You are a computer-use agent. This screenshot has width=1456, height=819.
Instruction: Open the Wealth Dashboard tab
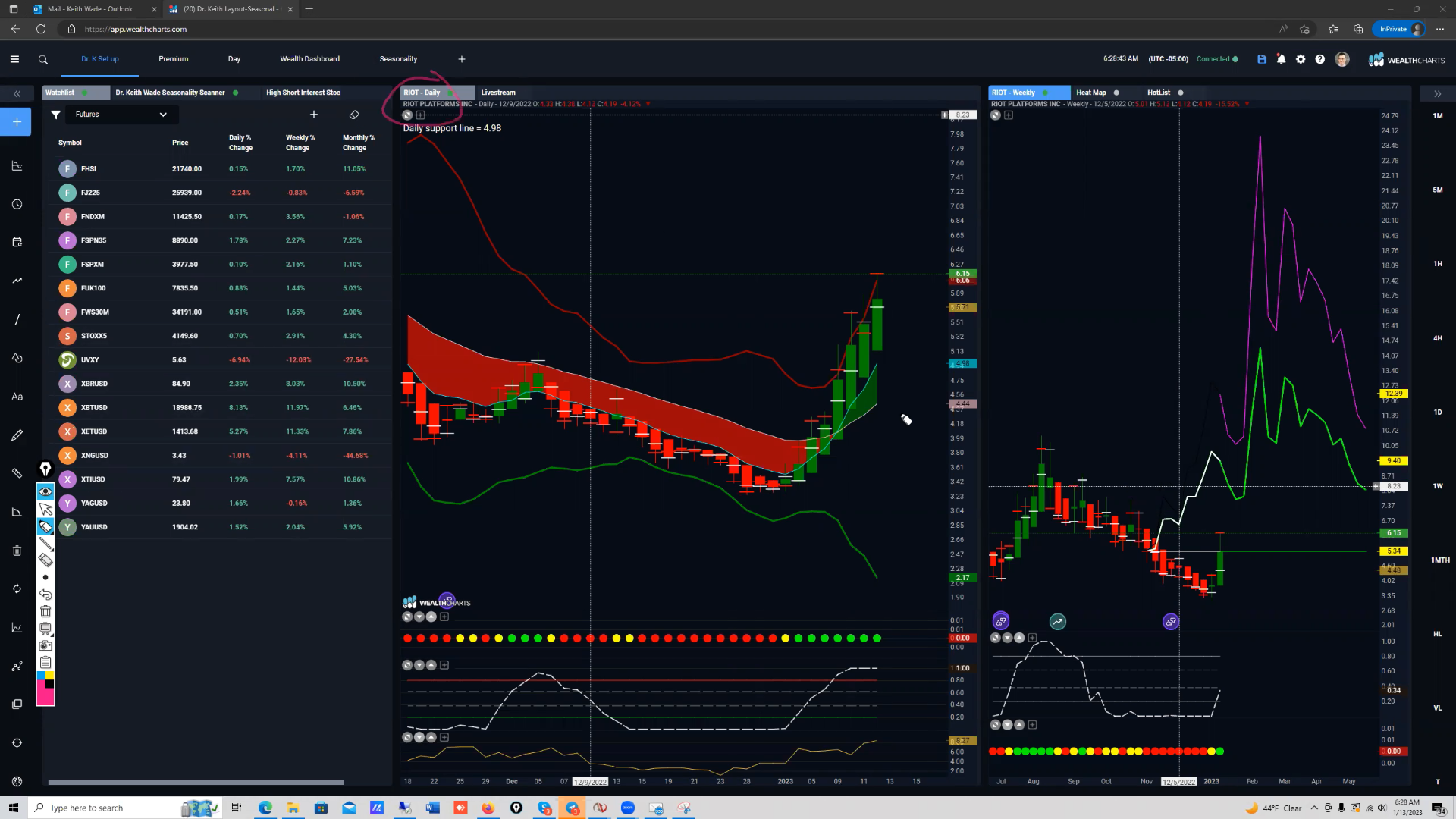point(310,59)
